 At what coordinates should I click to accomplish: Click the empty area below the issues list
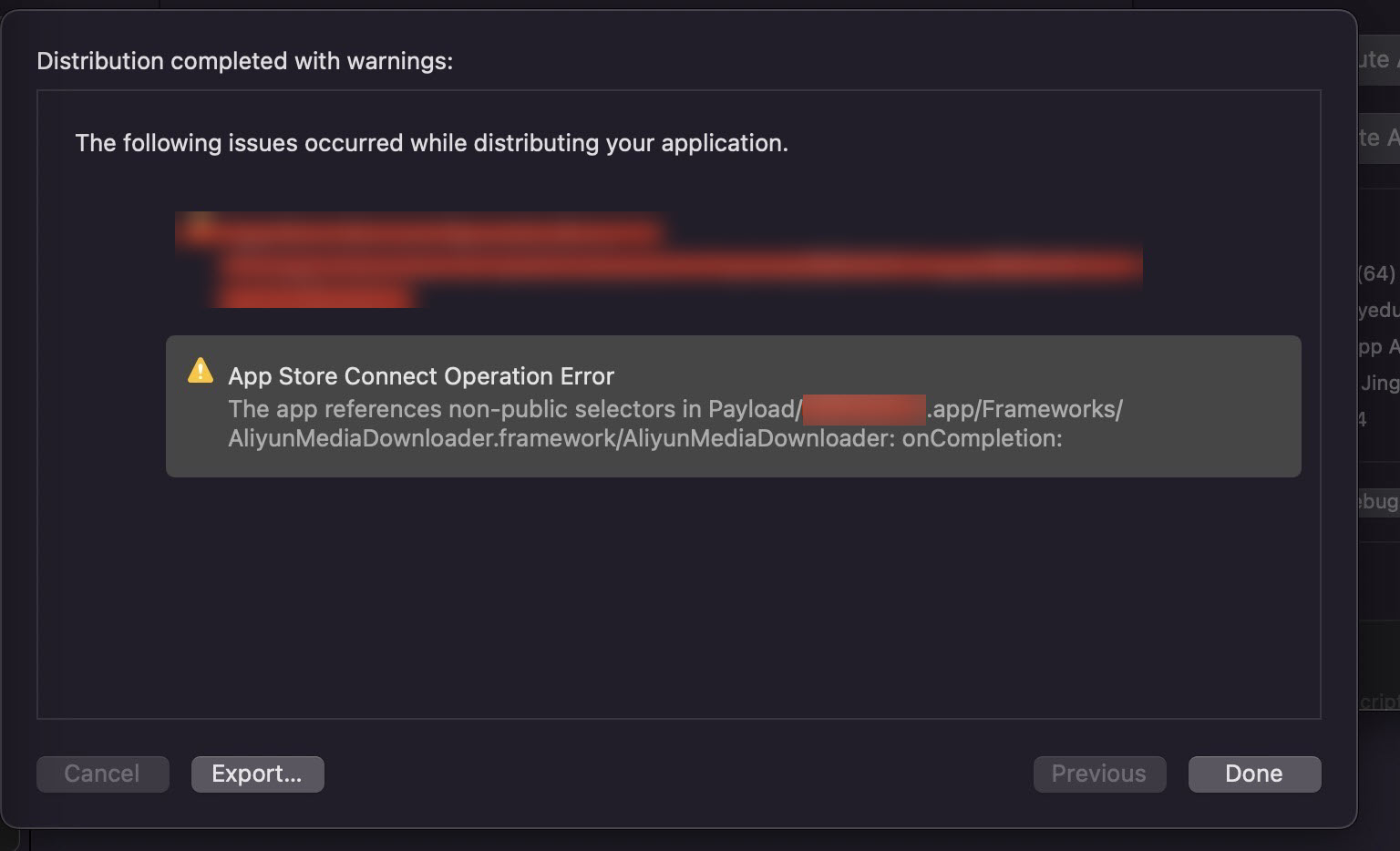[x=678, y=601]
